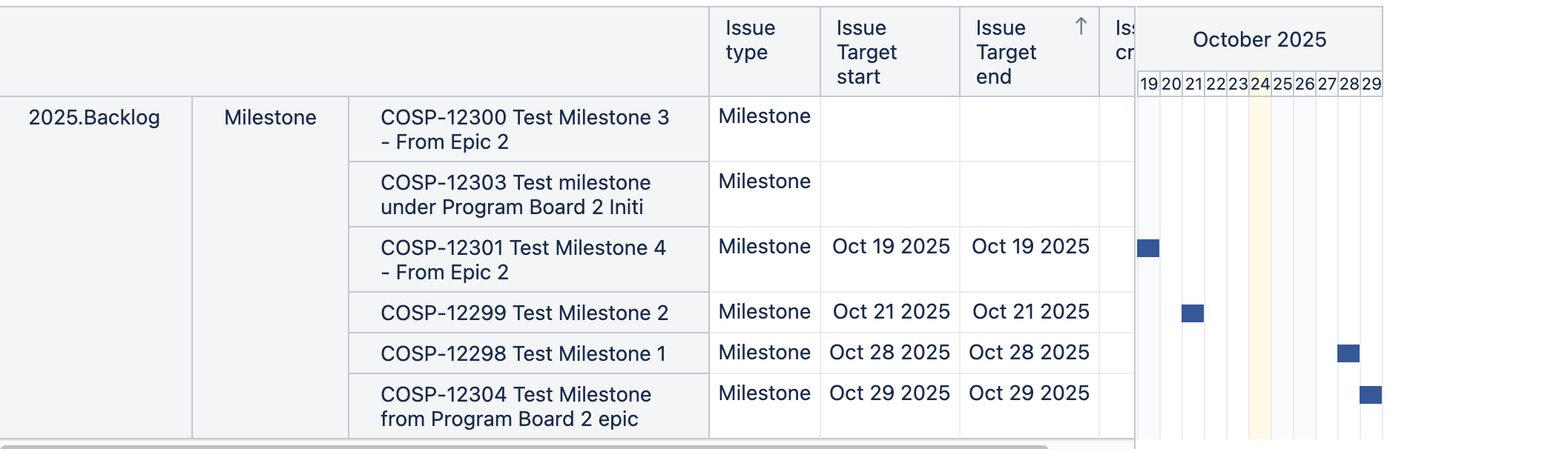This screenshot has width=1568, height=449.
Task: Click the Issue type column header
Action: click(x=751, y=40)
